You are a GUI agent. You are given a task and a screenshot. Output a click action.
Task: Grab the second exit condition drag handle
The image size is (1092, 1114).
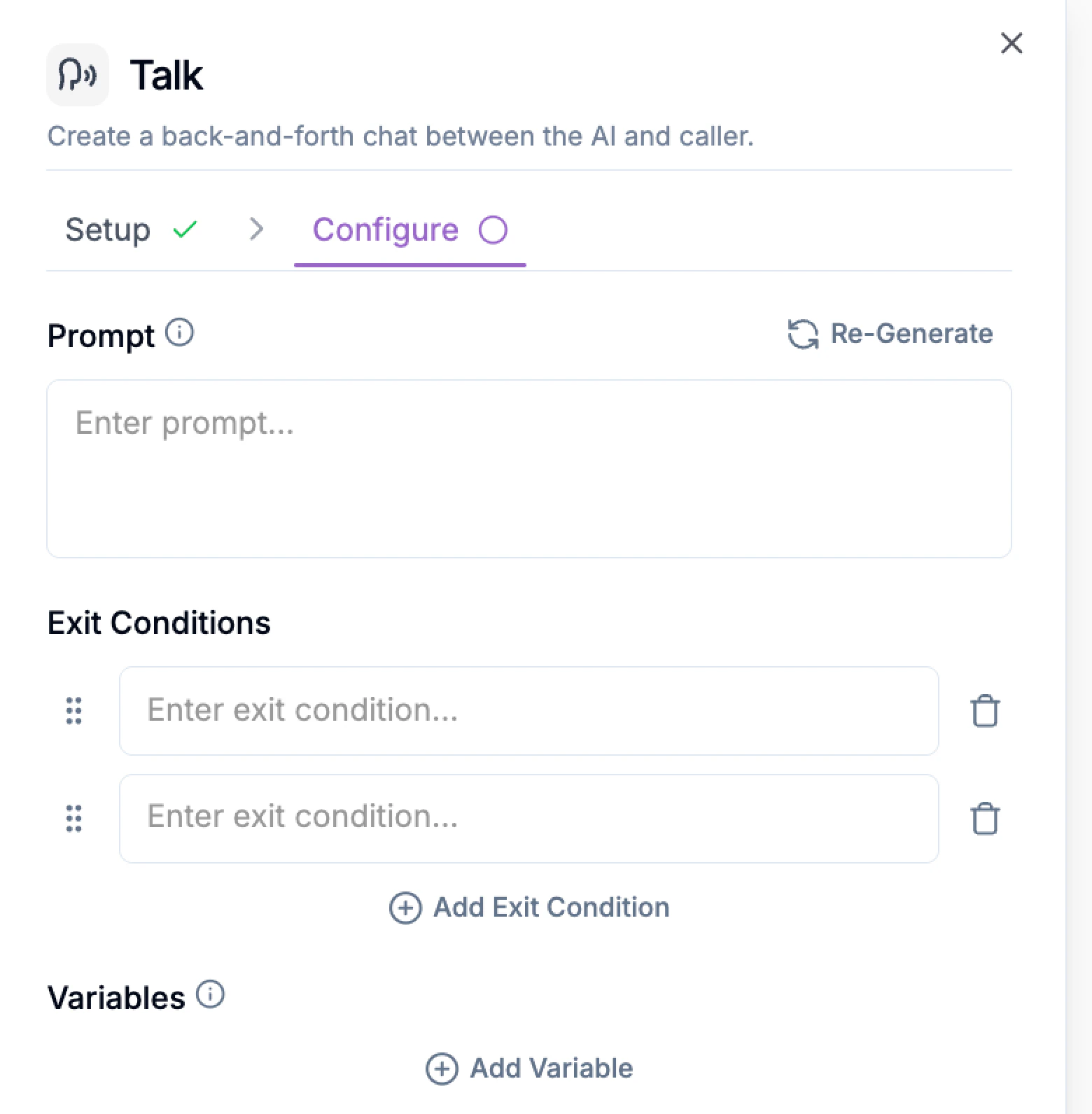tap(73, 817)
